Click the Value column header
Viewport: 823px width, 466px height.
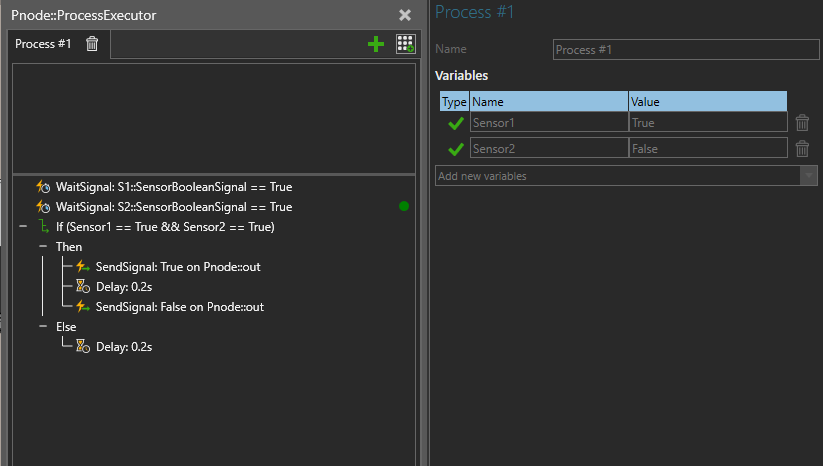(708, 101)
